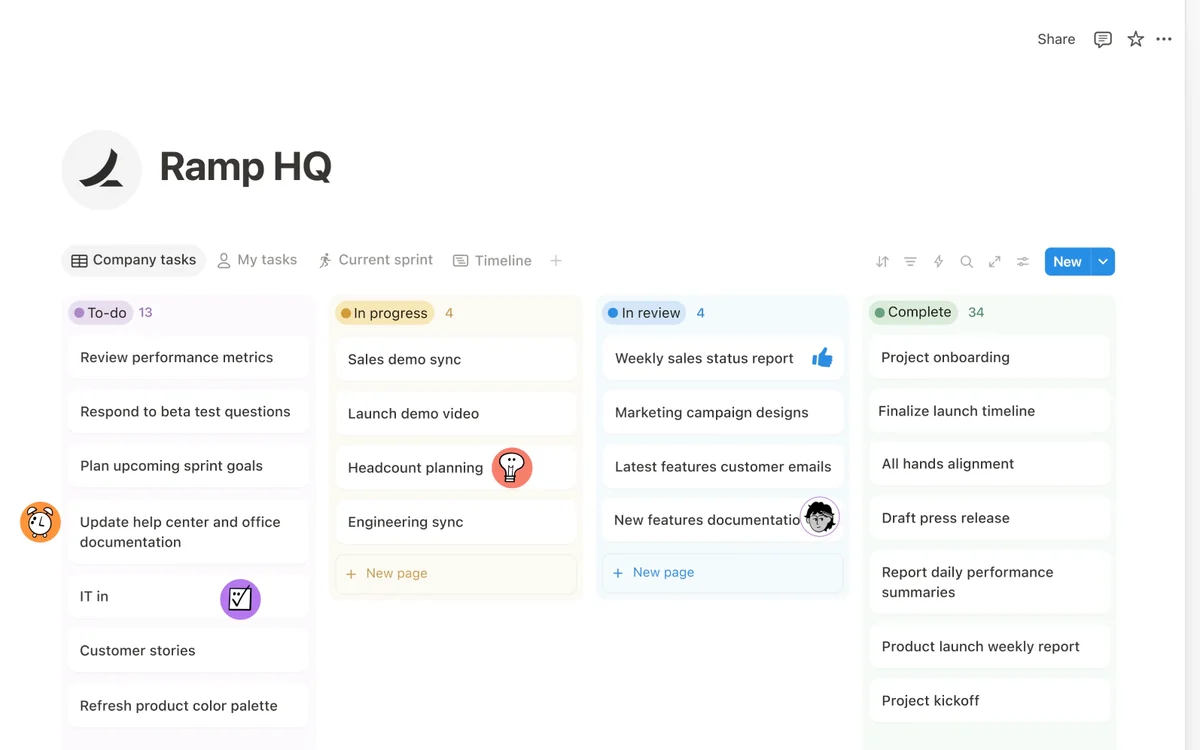The image size is (1200, 750).
Task: Open Headcount planning card
Action: [x=456, y=468]
